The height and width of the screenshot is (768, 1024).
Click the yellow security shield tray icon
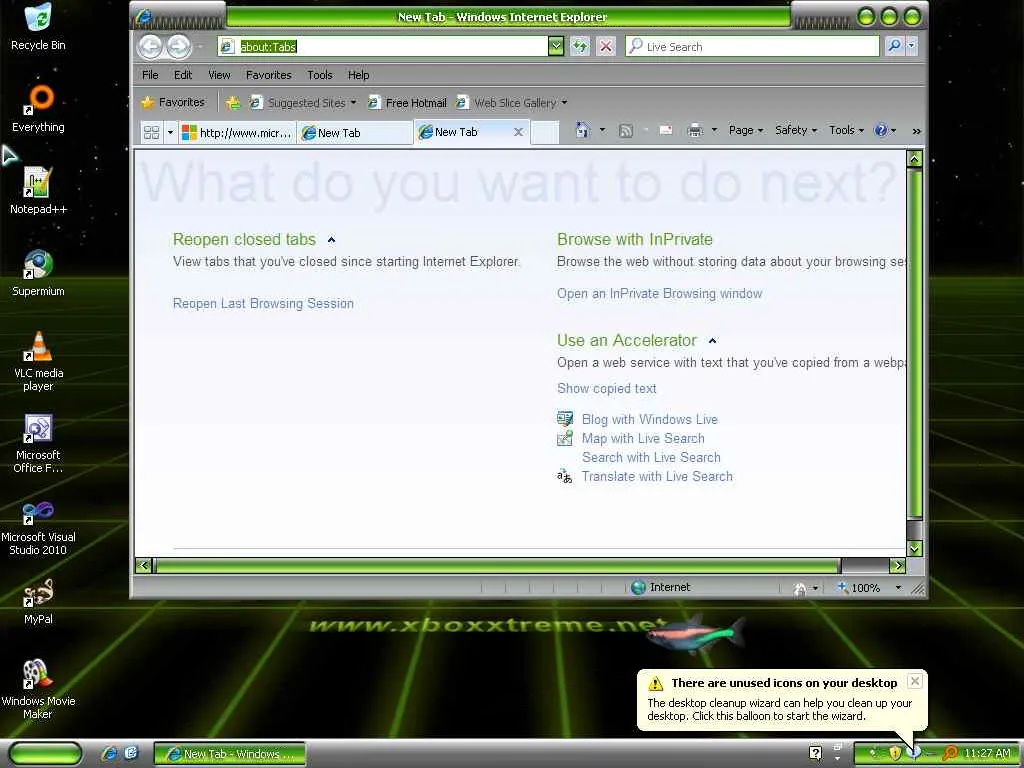(x=895, y=753)
